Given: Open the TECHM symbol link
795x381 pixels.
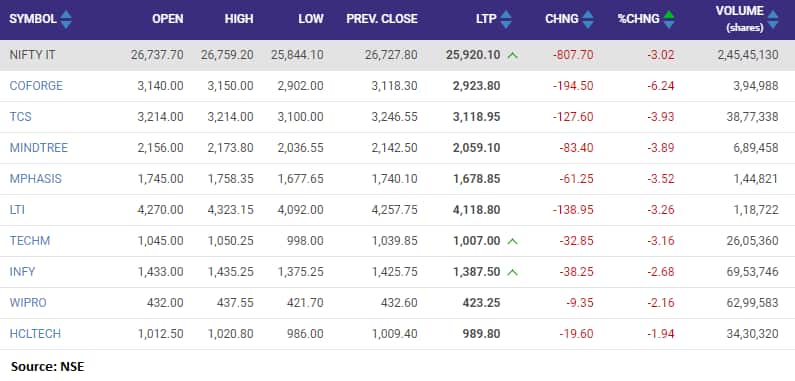Looking at the screenshot, I should (29, 240).
